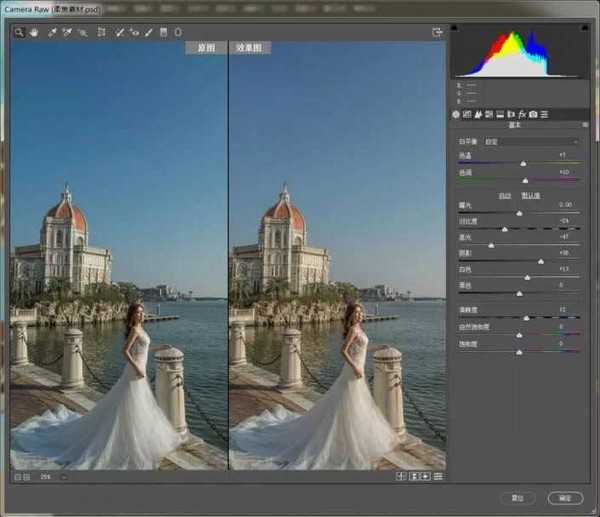Open the Tone Curve panel tab
Image resolution: width=600 pixels, height=517 pixels.
tap(467, 115)
